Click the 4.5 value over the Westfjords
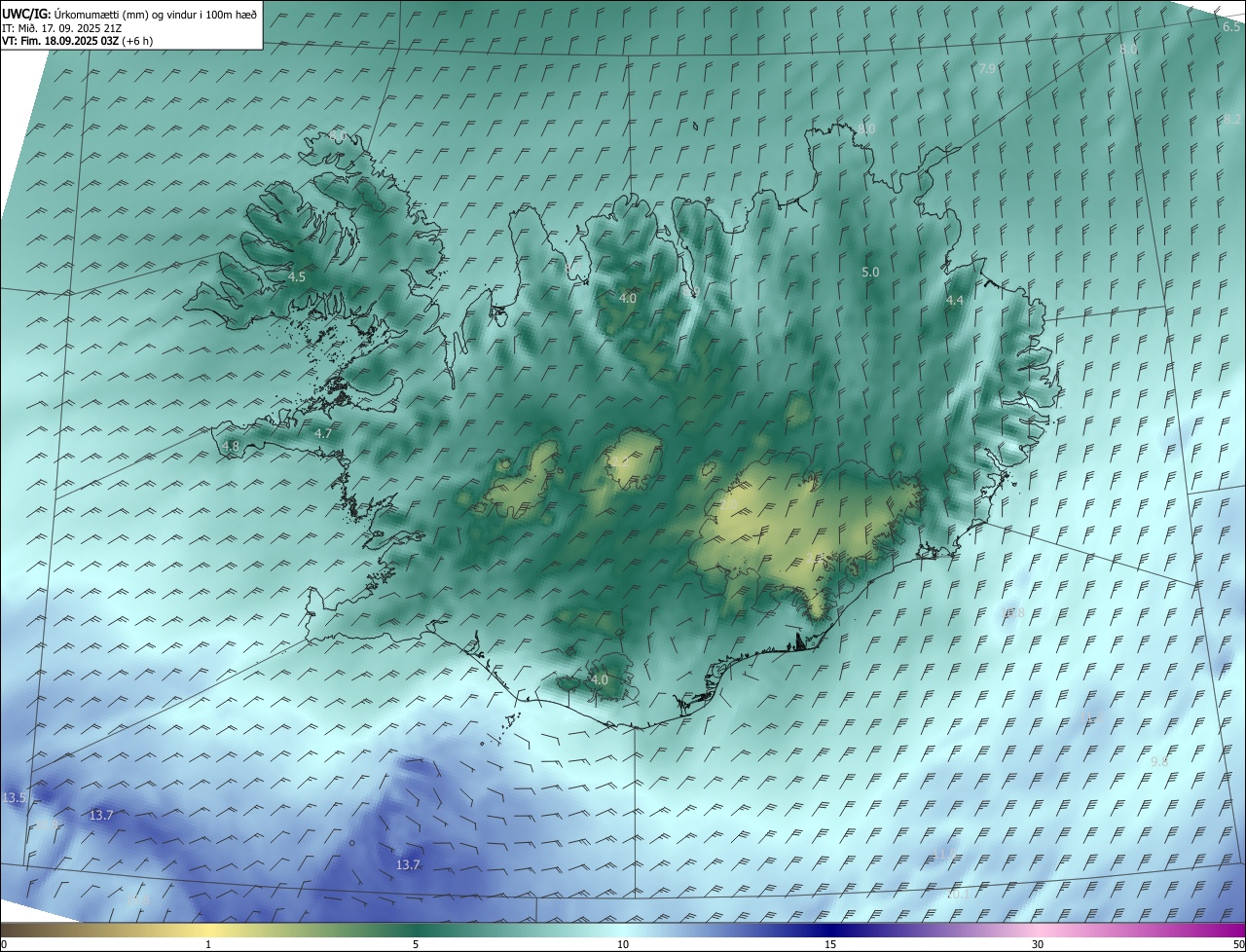The image size is (1246, 952). [297, 277]
